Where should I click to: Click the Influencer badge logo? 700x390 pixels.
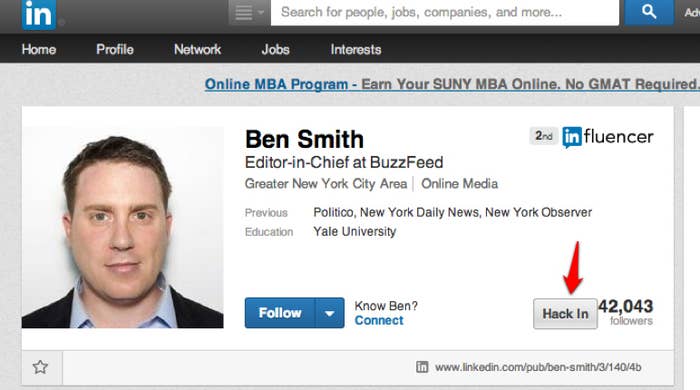point(608,137)
